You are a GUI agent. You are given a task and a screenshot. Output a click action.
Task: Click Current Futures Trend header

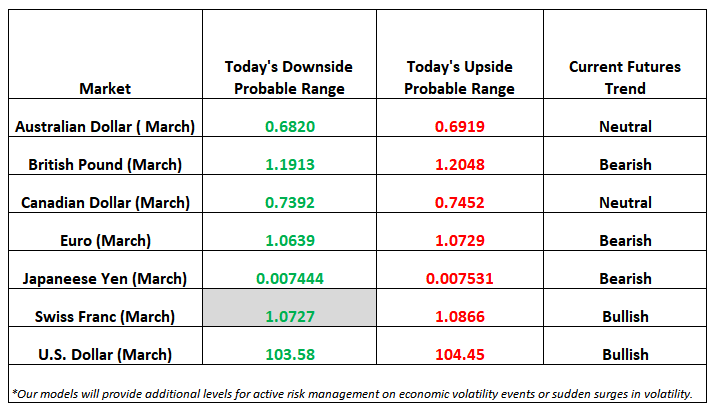625,77
